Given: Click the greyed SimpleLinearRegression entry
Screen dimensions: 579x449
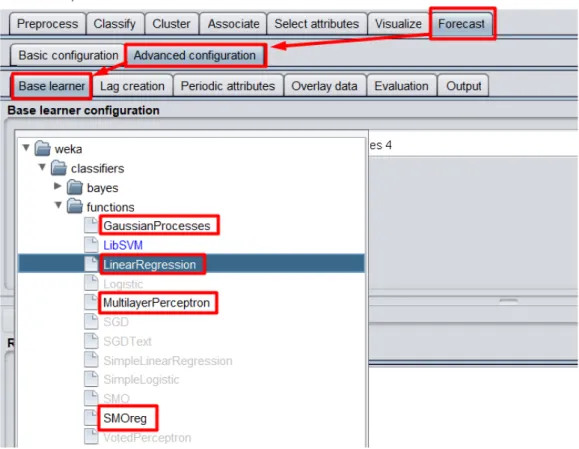Looking at the screenshot, I should tap(168, 361).
